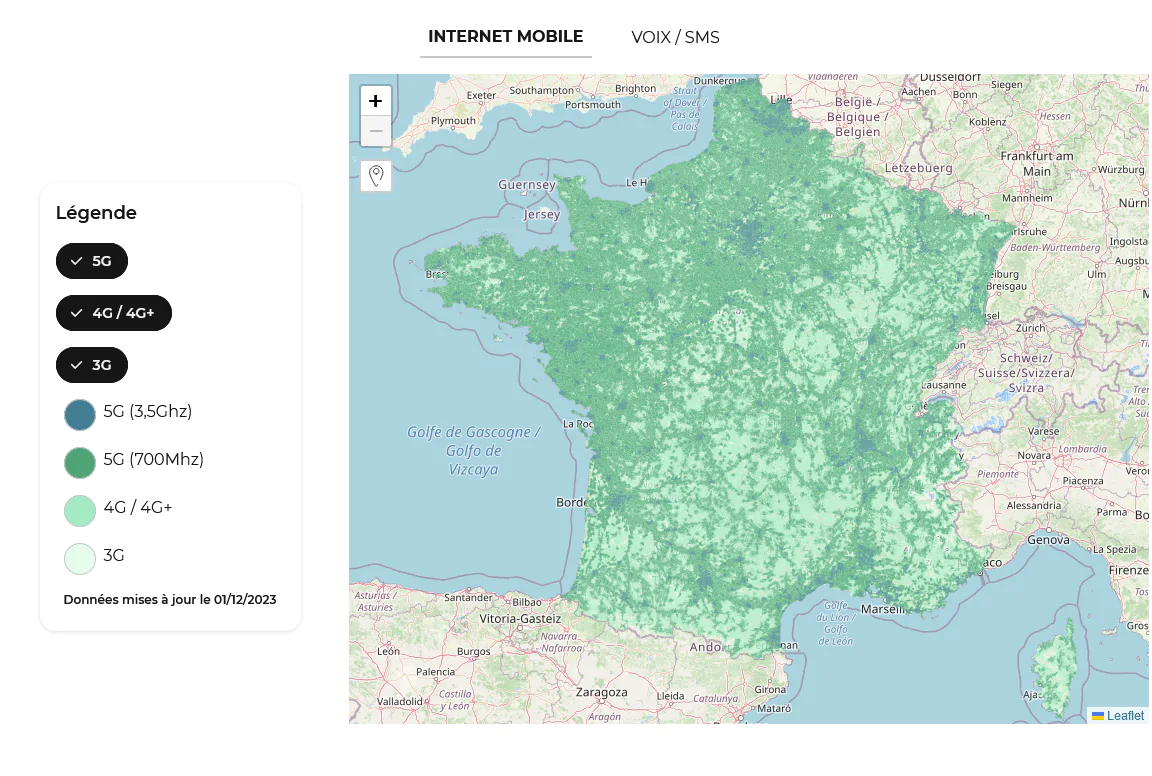Click Corsica island on the map
The width and height of the screenshot is (1152, 776).
(x=1057, y=671)
